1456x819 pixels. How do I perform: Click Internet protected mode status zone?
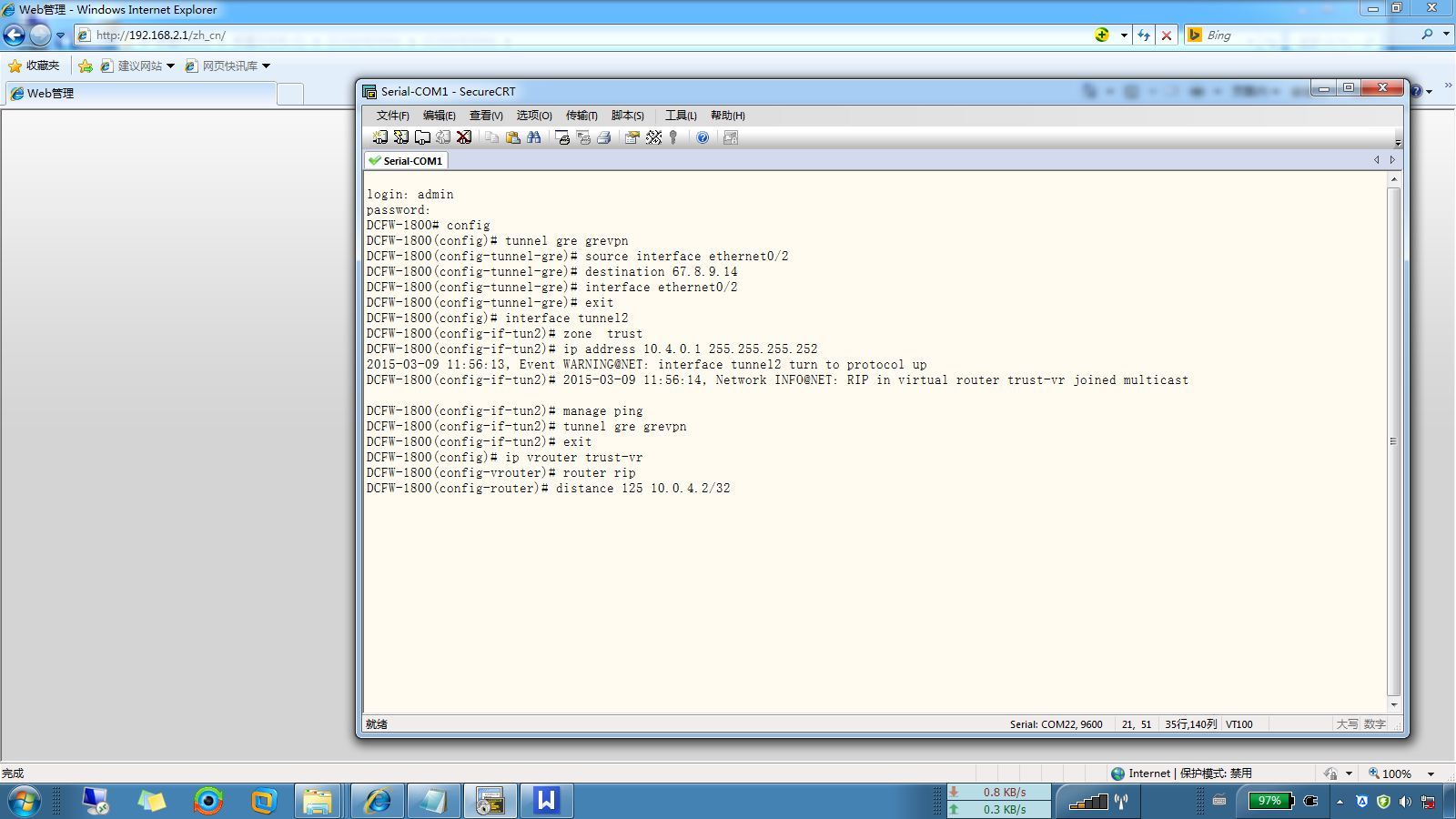pyautogui.click(x=1181, y=773)
